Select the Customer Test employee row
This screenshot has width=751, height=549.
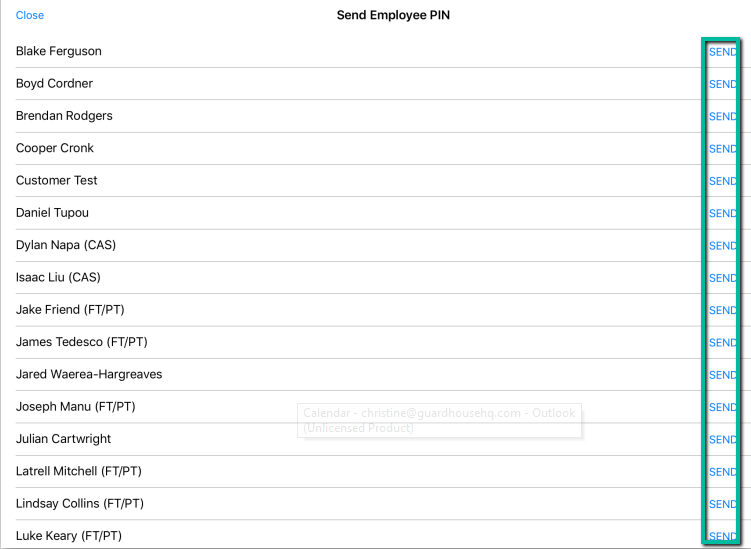pos(358,181)
